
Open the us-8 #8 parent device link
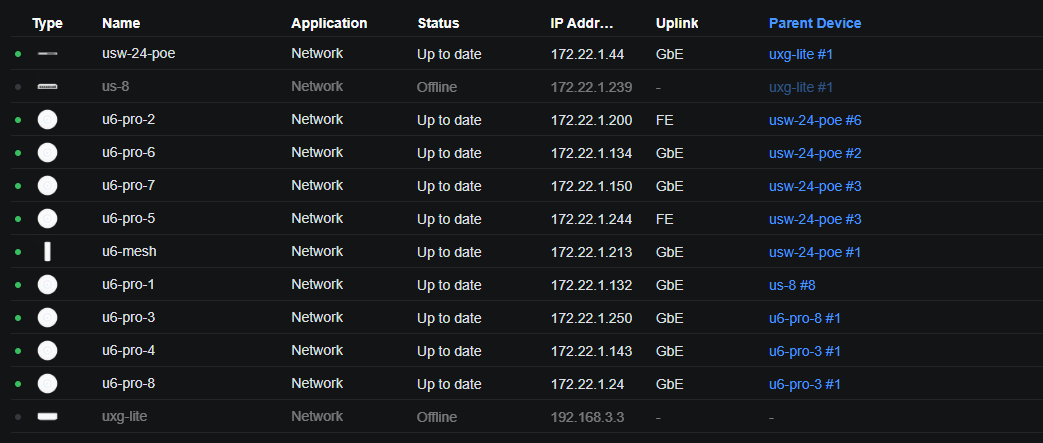pos(792,285)
